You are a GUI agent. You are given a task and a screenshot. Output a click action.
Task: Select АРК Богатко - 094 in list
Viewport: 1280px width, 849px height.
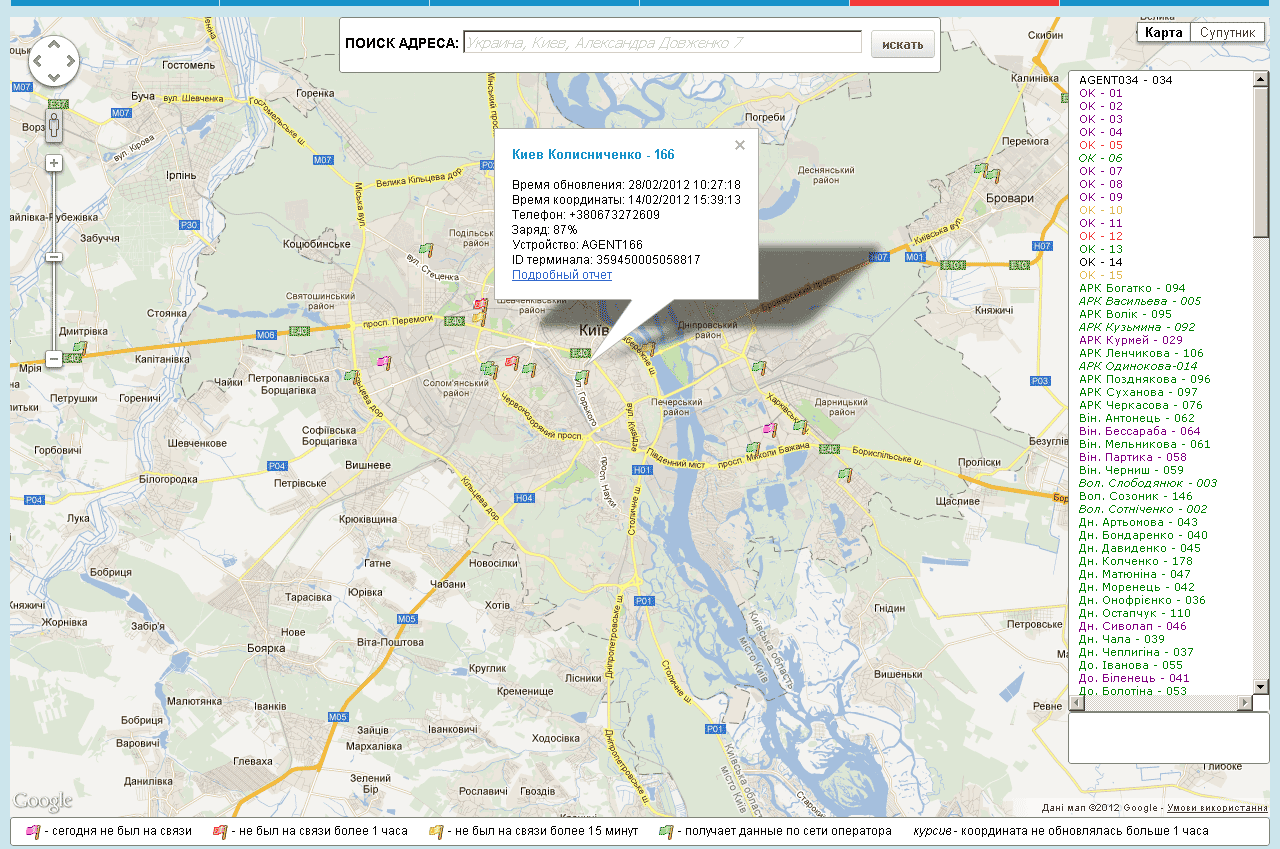[x=1131, y=288]
